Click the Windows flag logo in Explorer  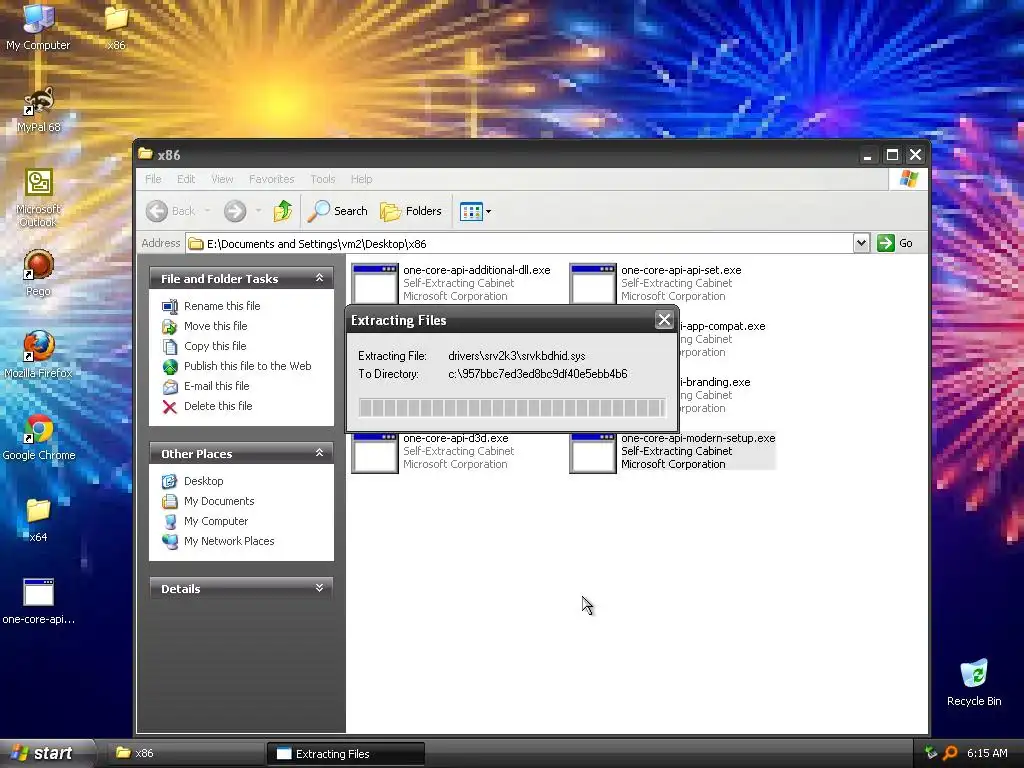[908, 179]
